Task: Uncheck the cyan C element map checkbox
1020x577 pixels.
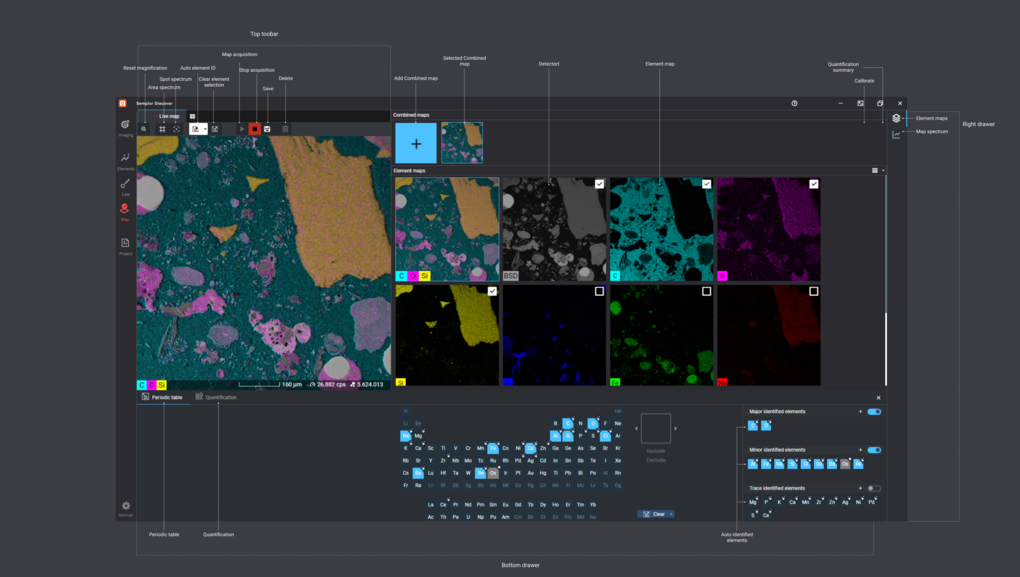Action: [x=706, y=184]
